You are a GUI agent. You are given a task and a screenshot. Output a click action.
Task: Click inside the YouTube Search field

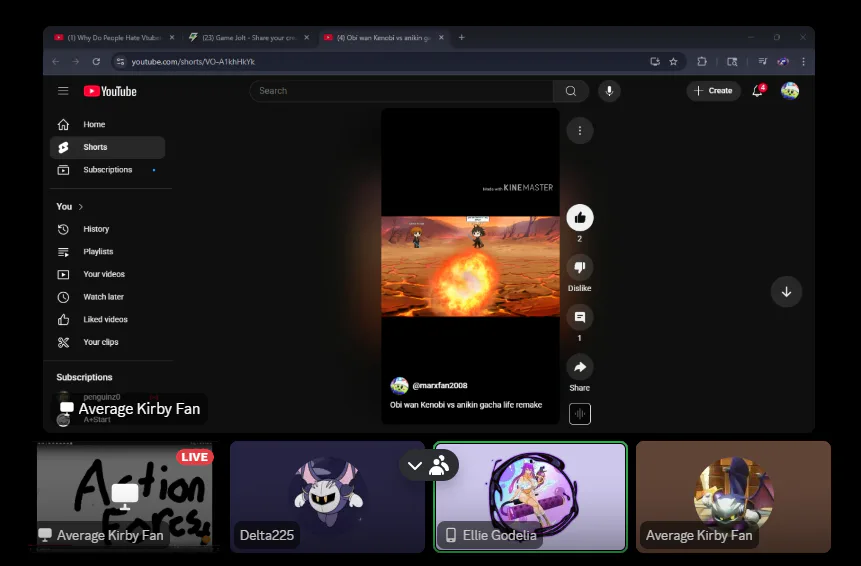tap(401, 91)
